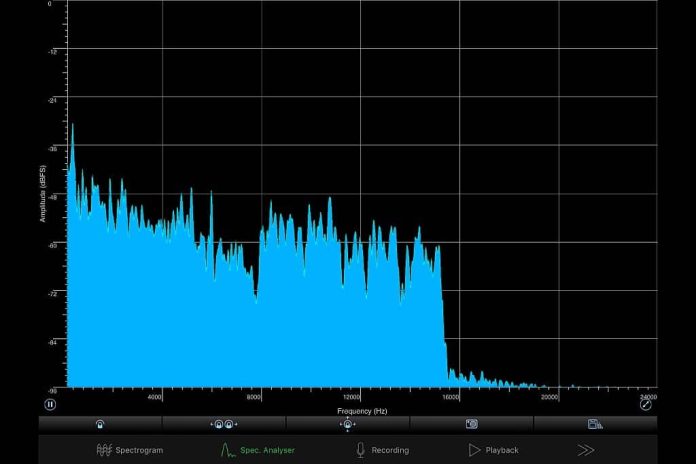Click the 12000 frequency tick label
Viewport: 696px width, 464px height.
(x=351, y=397)
